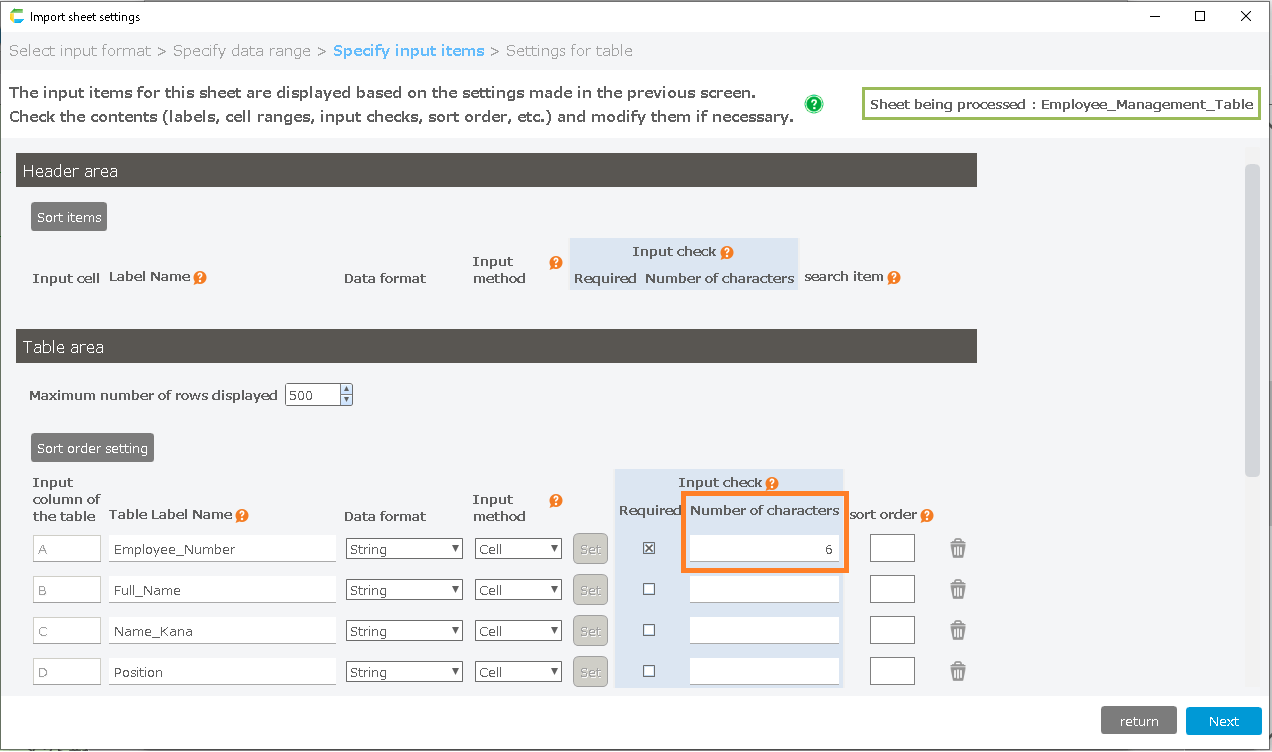Click the vertical scrollbar thumb
The image size is (1272, 752).
(1252, 320)
